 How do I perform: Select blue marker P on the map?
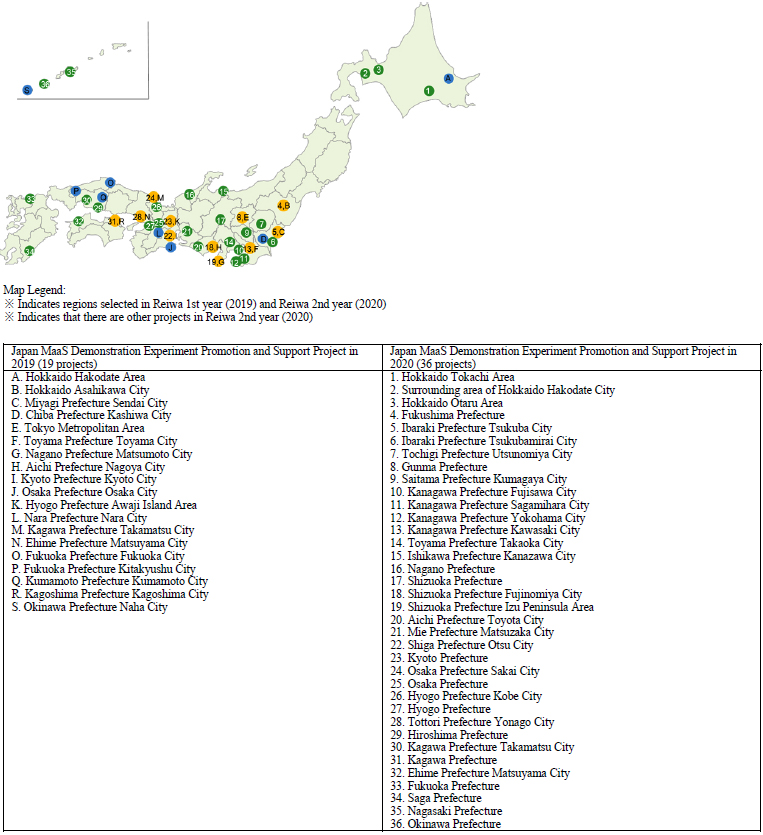click(x=76, y=190)
